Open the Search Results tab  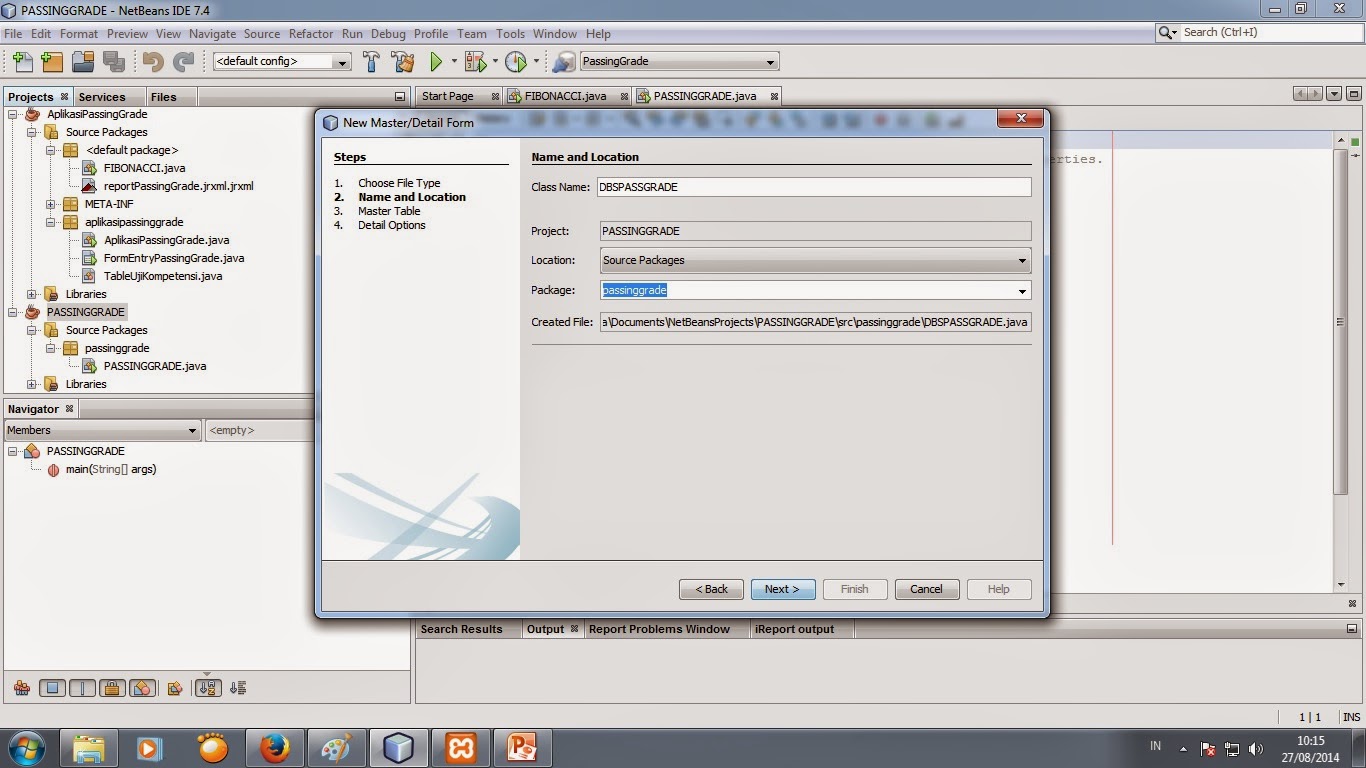tap(461, 629)
